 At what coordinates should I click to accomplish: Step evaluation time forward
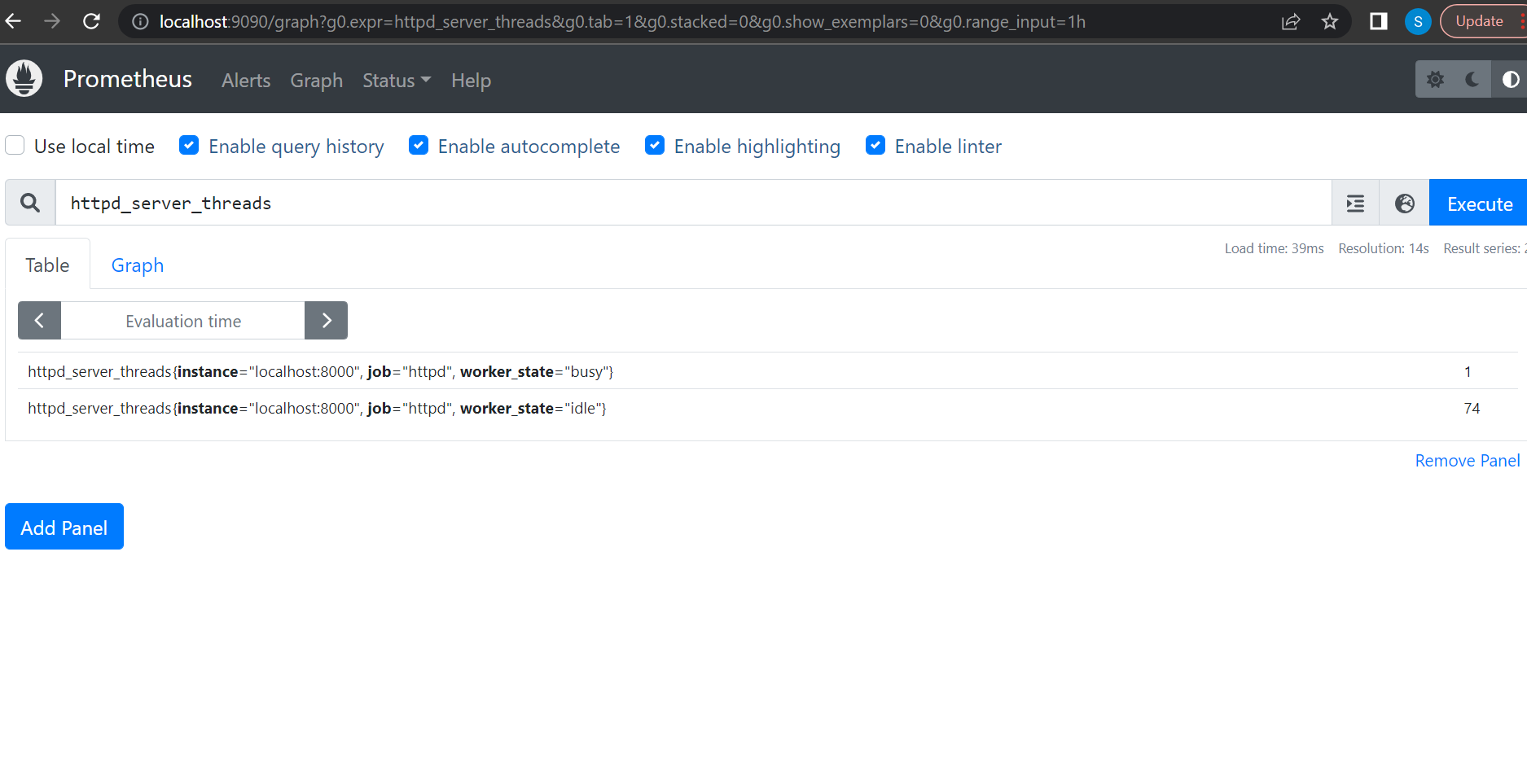[x=327, y=321]
